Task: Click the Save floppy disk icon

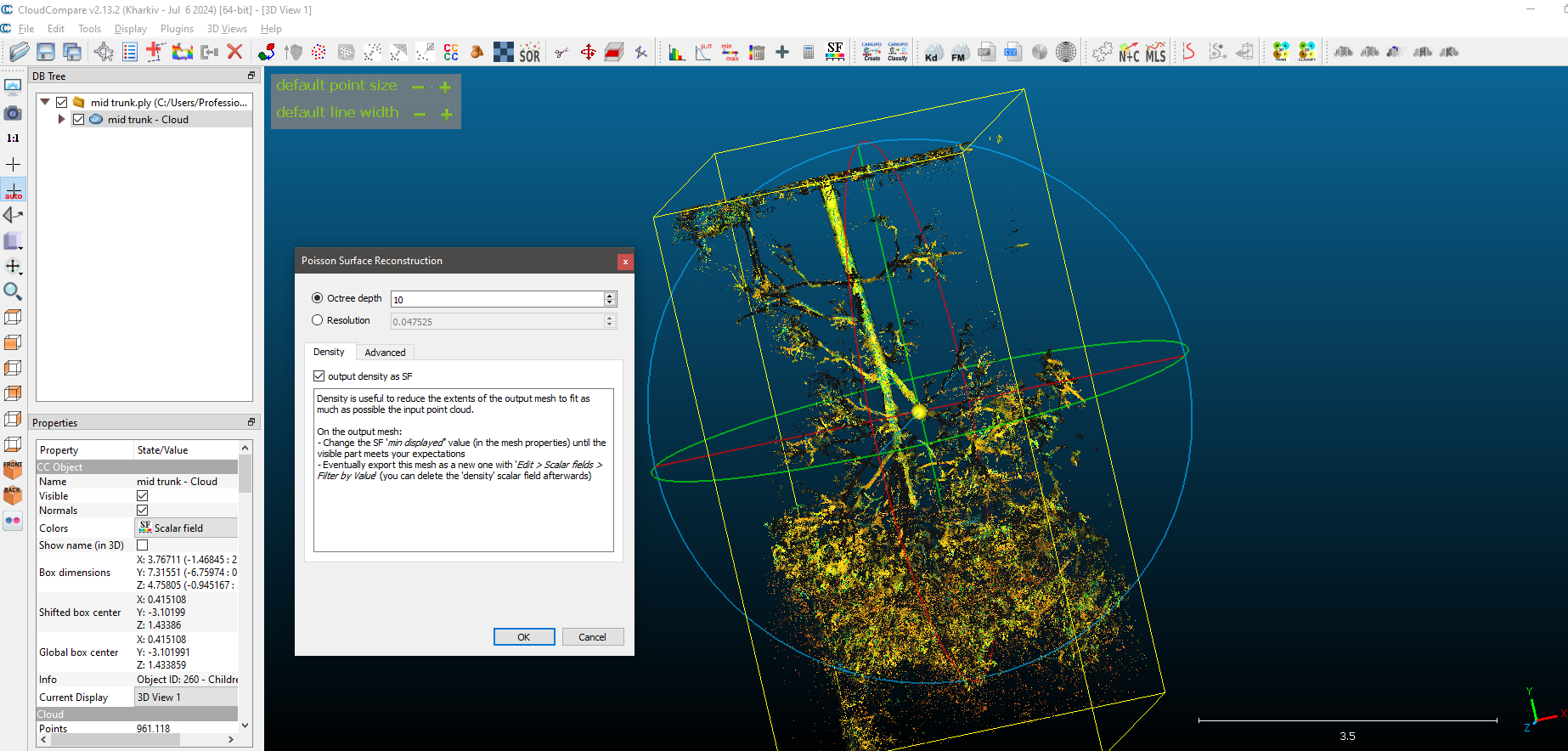Action: [x=46, y=53]
